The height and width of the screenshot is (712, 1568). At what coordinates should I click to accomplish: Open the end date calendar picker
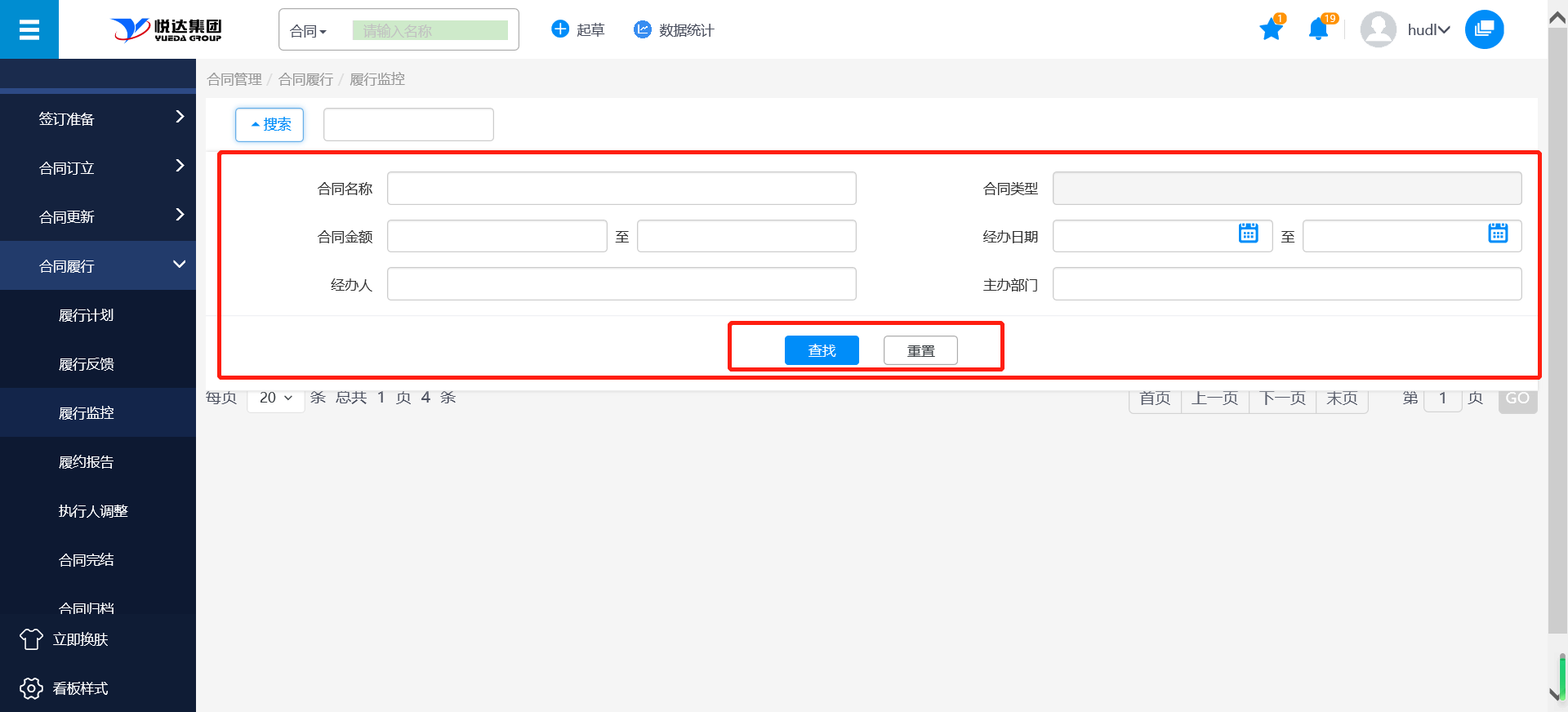pos(1497,234)
